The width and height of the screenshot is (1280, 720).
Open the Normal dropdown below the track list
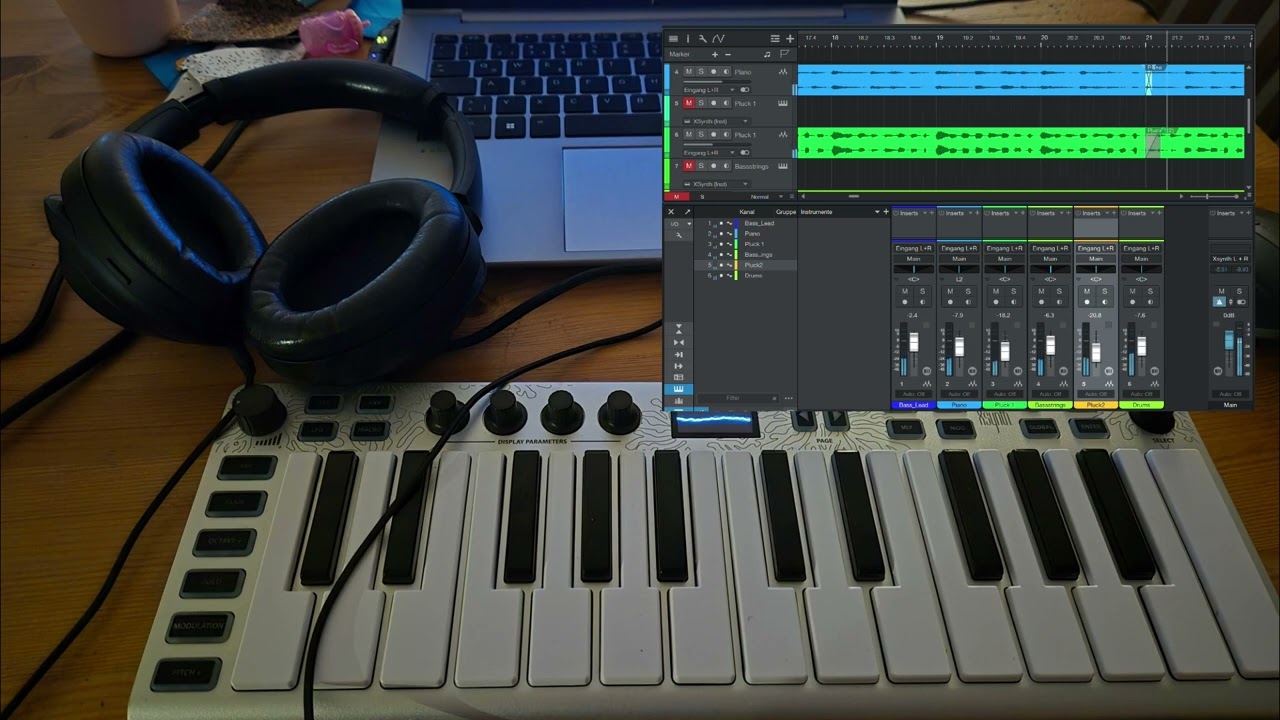click(766, 197)
